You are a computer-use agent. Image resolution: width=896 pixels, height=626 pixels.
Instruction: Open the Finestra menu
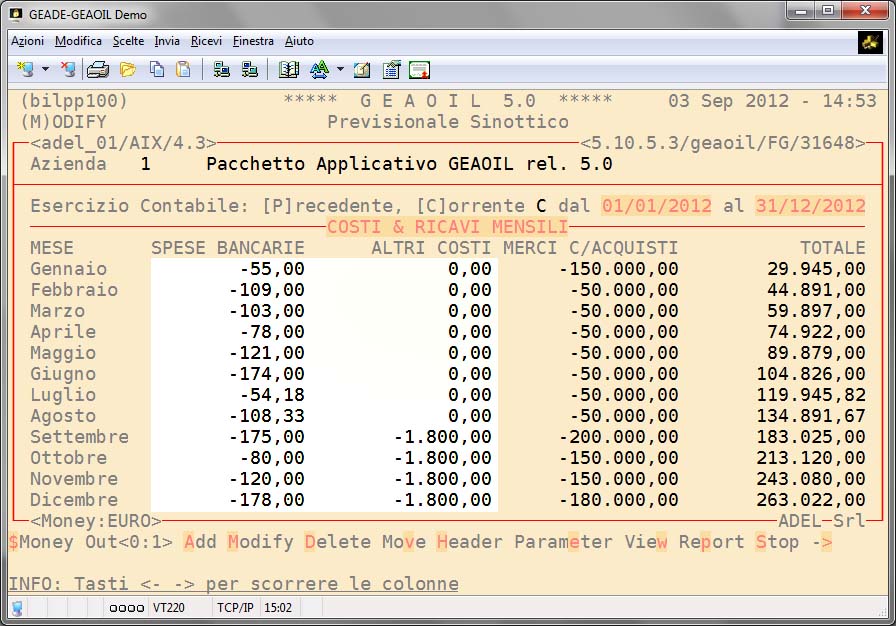pyautogui.click(x=253, y=41)
